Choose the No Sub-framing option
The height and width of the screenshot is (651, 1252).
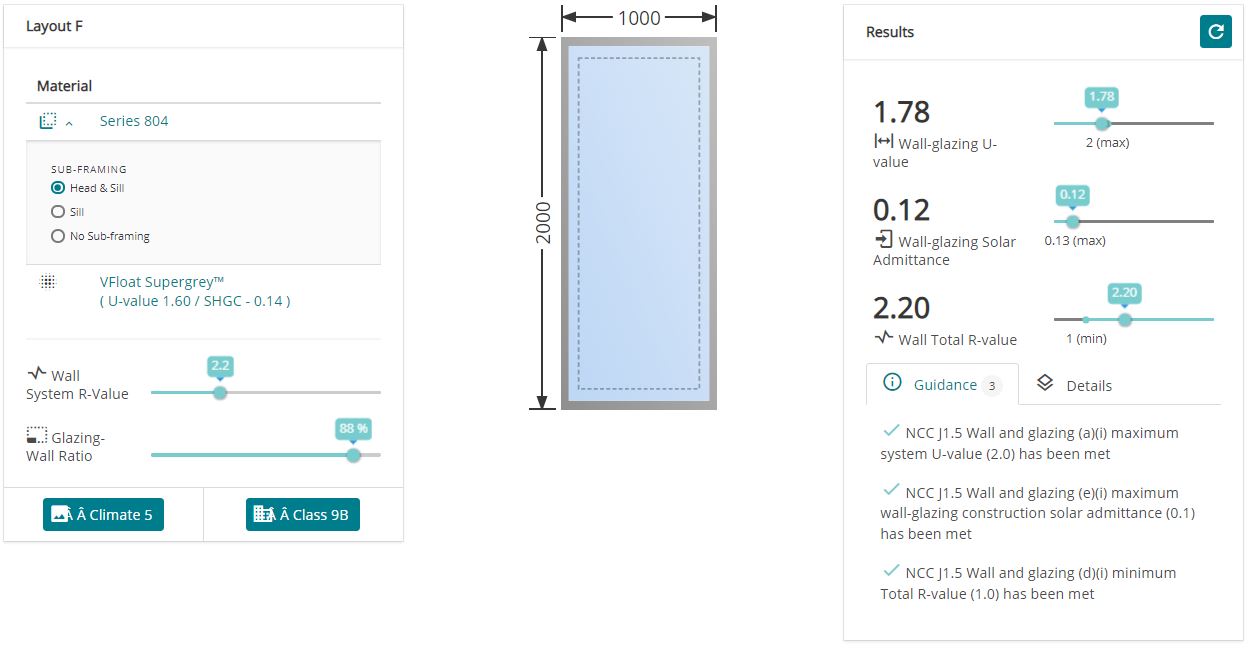point(58,236)
